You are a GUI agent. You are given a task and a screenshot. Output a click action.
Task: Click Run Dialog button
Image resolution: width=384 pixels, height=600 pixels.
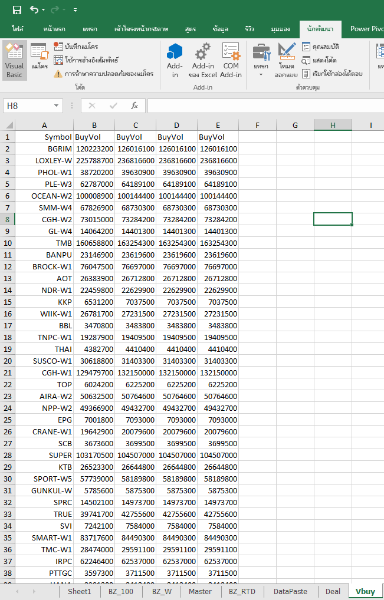[332, 73]
